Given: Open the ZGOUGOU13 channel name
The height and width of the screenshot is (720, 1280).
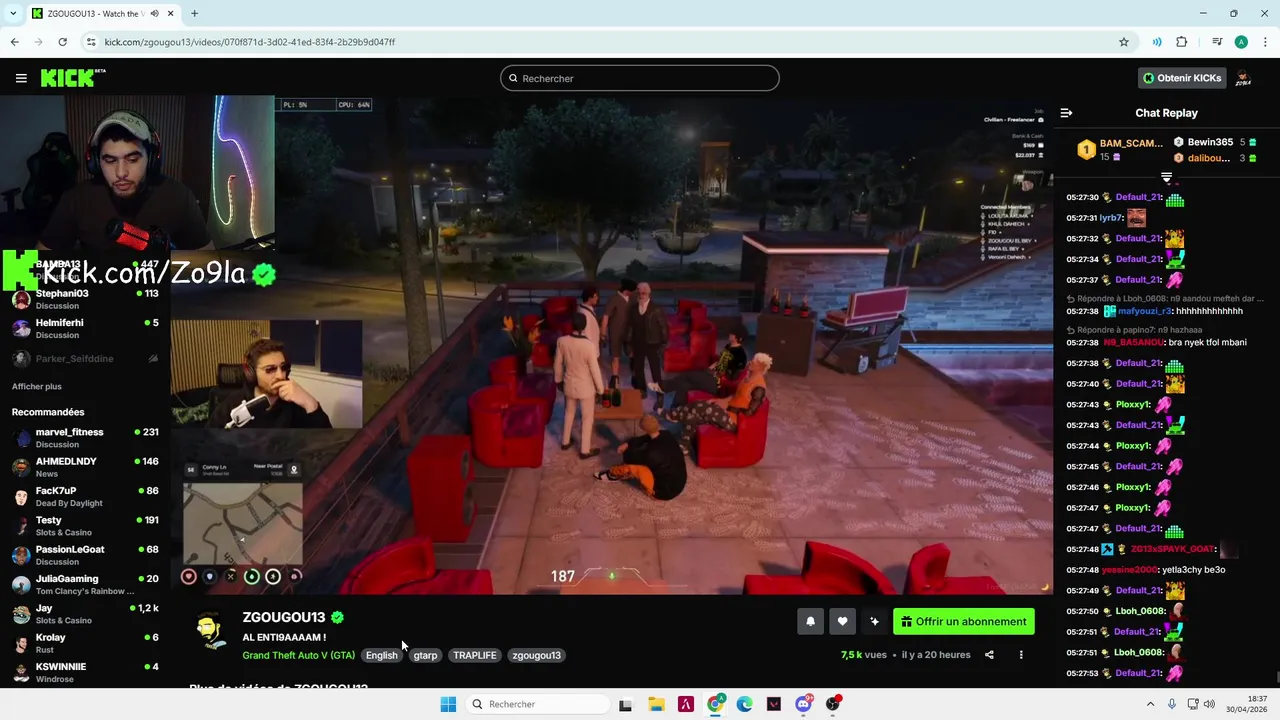Looking at the screenshot, I should click(x=284, y=617).
